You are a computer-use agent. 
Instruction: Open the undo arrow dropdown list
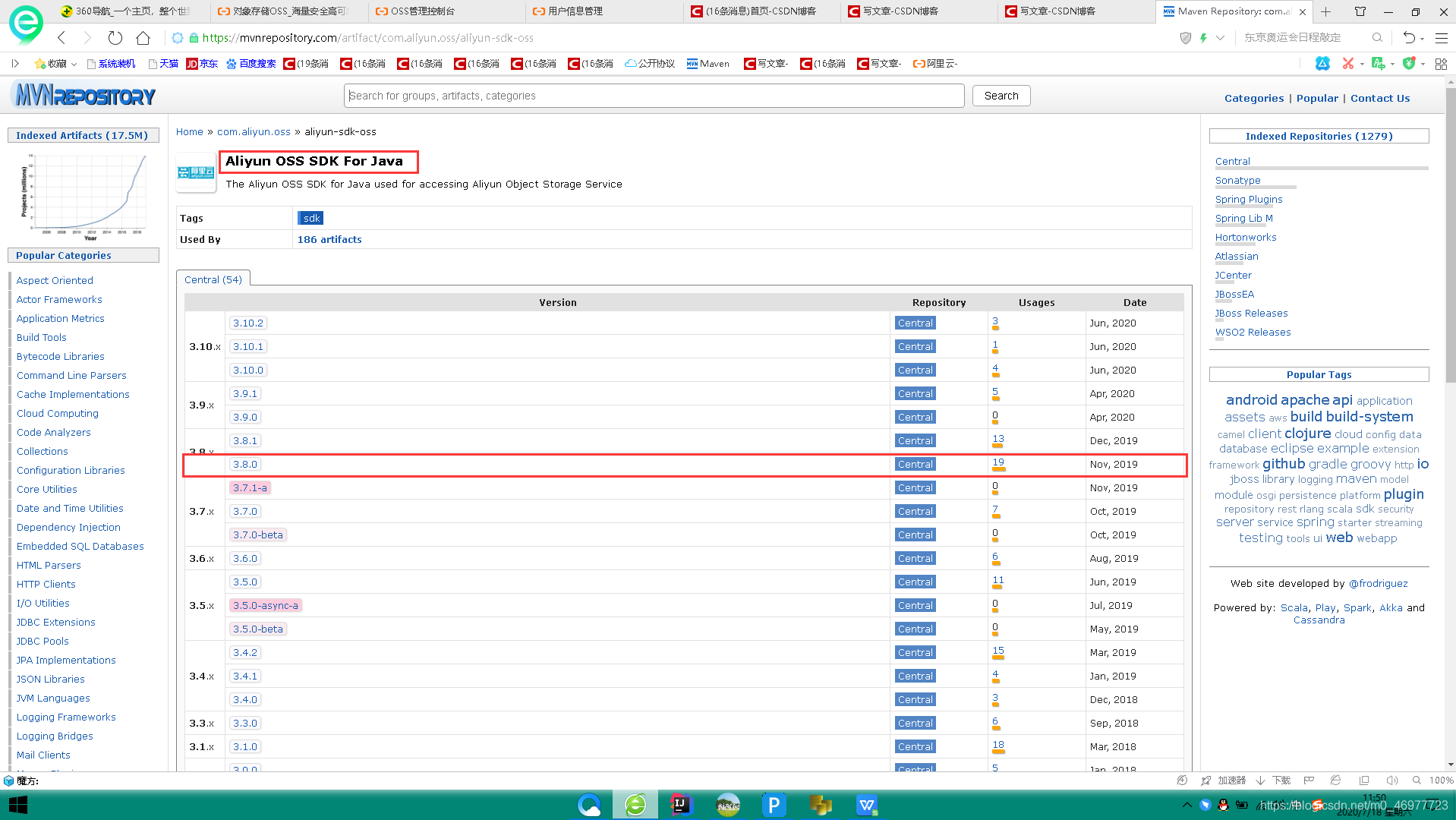pyautogui.click(x=1422, y=39)
